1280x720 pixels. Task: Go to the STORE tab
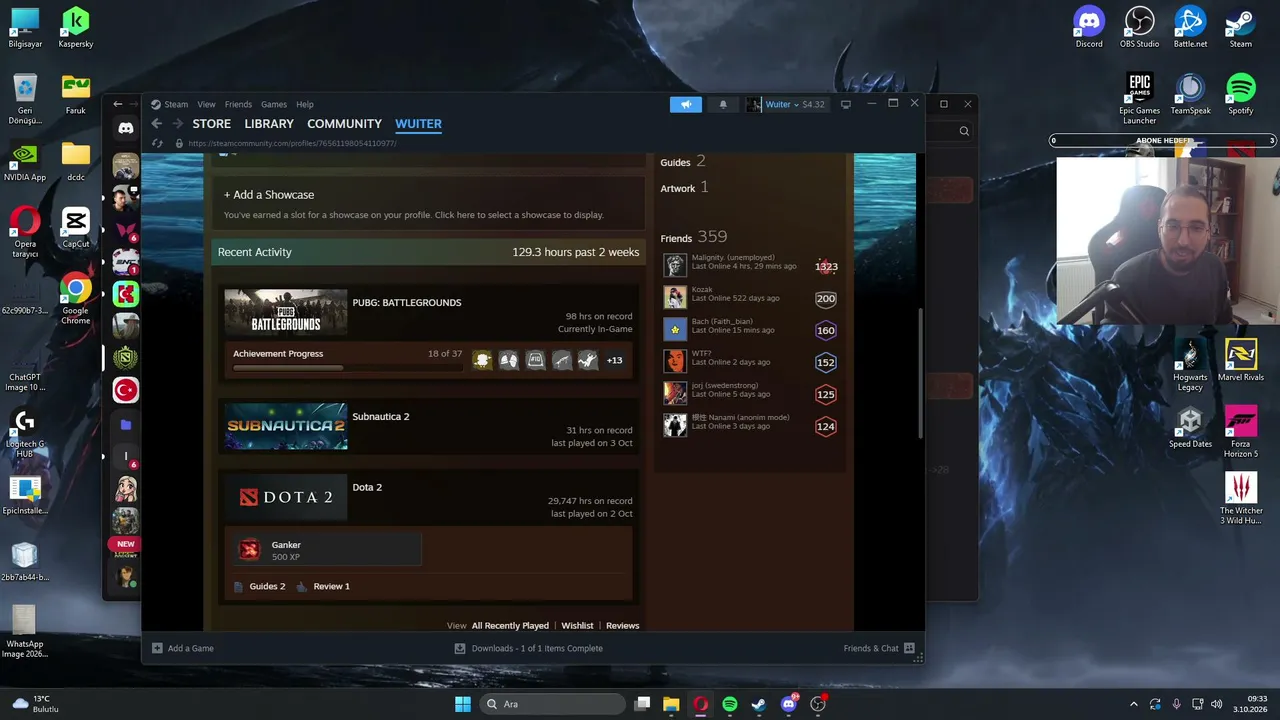(211, 124)
